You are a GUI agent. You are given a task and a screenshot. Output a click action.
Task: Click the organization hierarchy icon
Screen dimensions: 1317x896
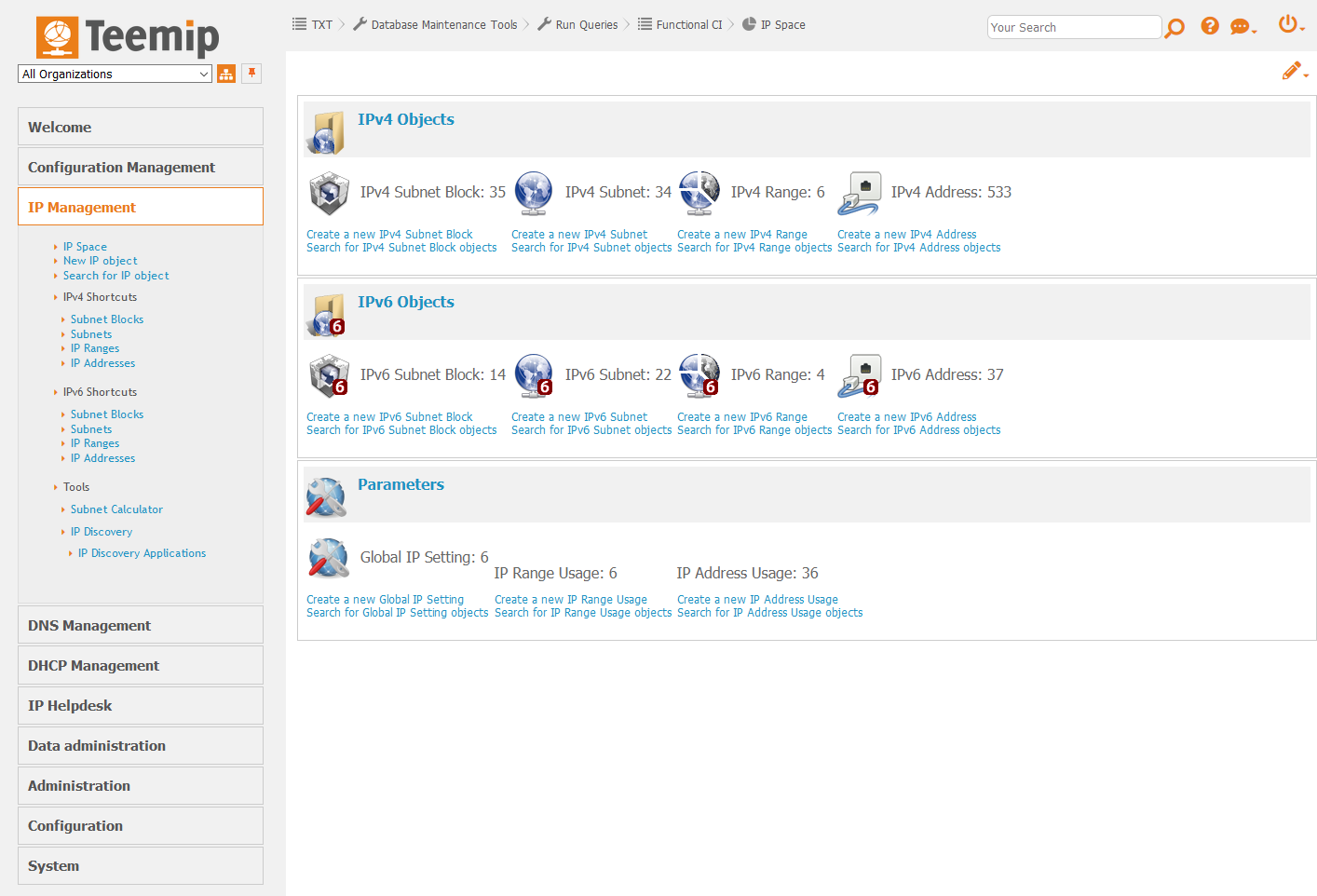(x=226, y=75)
